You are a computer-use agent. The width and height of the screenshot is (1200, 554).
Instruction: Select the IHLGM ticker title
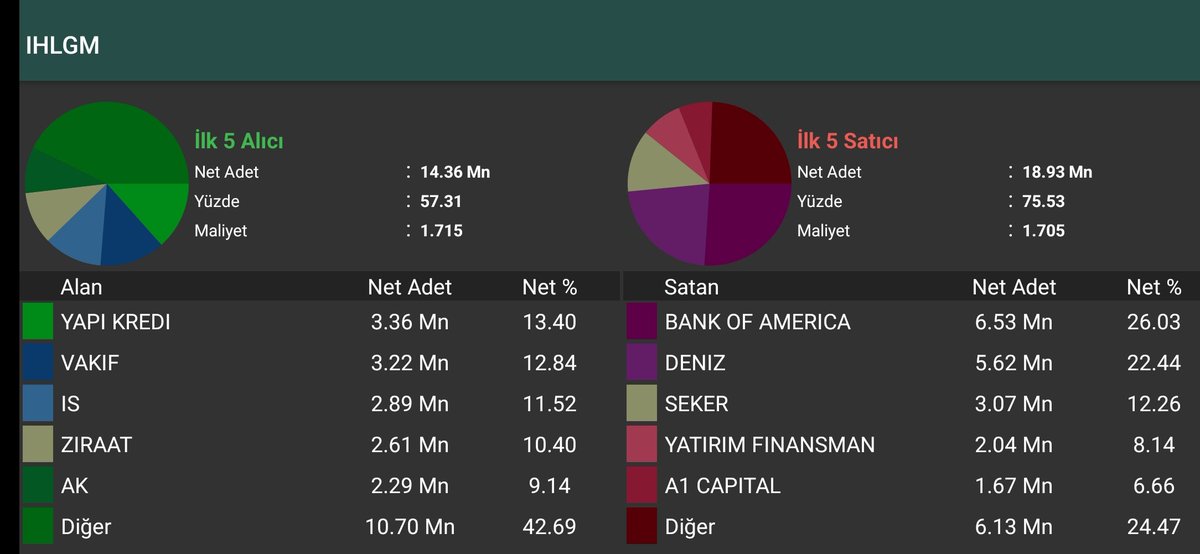pos(62,46)
